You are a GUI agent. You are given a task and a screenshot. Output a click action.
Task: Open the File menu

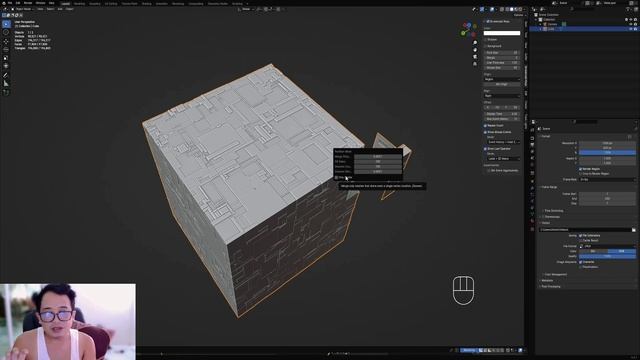tap(11, 3)
